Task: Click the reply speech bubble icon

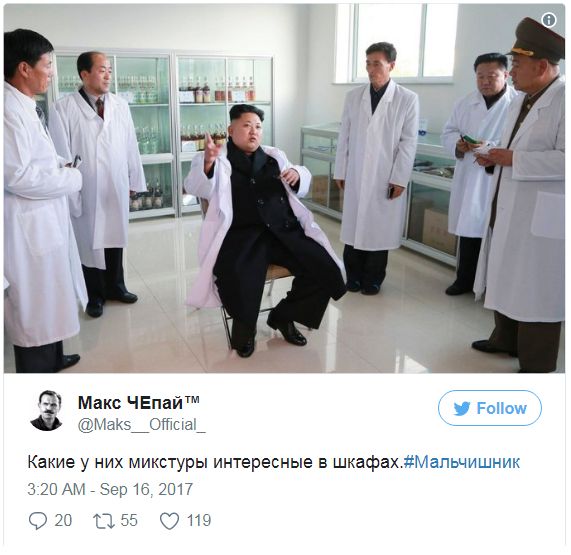Action: point(38,520)
